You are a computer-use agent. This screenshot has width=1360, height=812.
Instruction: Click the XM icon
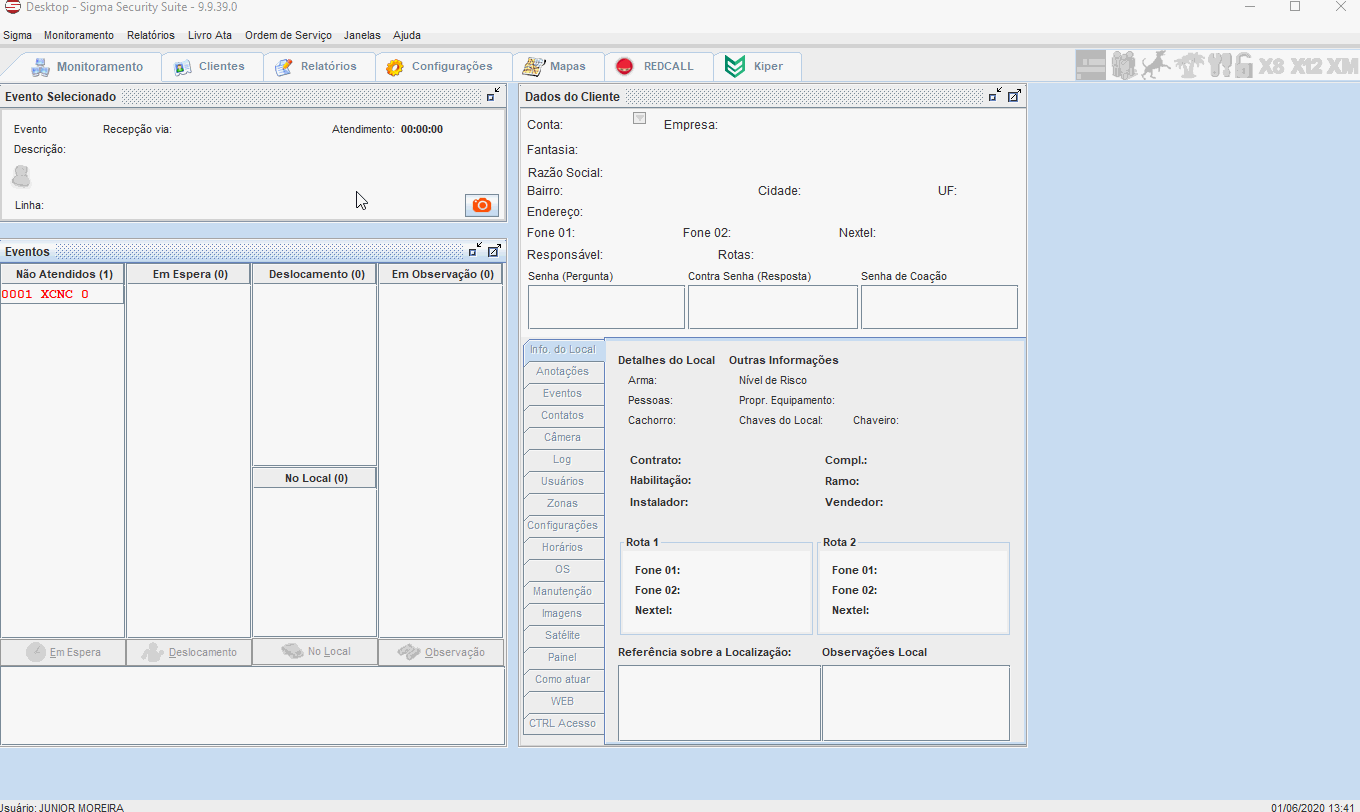1343,67
